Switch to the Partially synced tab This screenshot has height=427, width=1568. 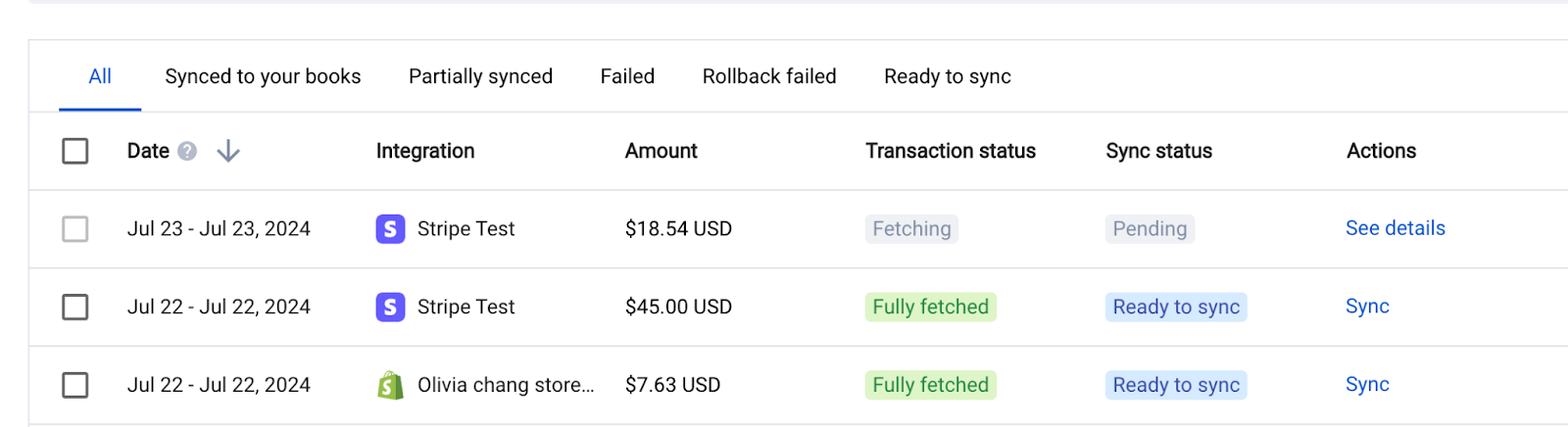click(x=480, y=76)
